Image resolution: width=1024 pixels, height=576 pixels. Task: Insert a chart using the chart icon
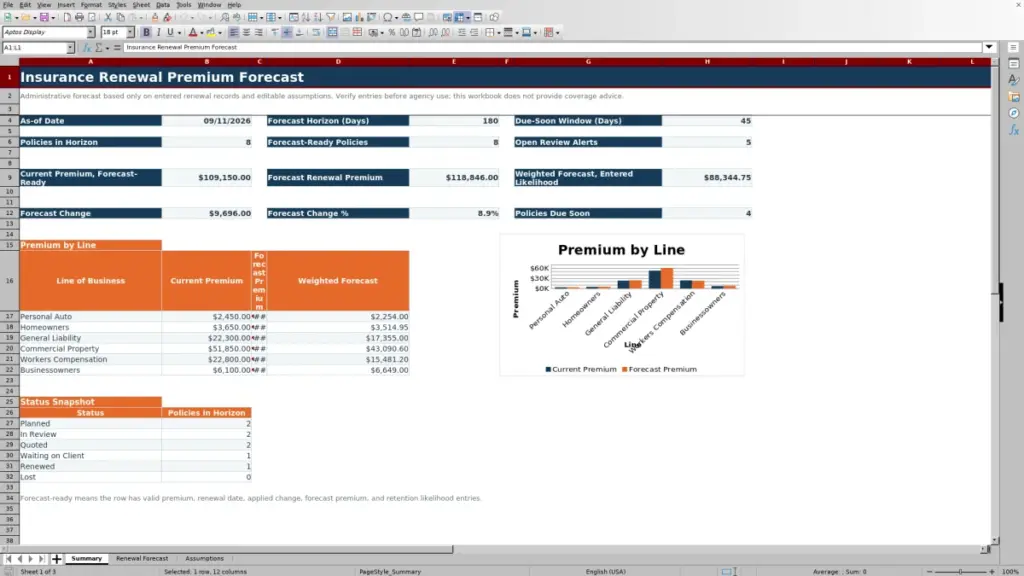point(359,18)
